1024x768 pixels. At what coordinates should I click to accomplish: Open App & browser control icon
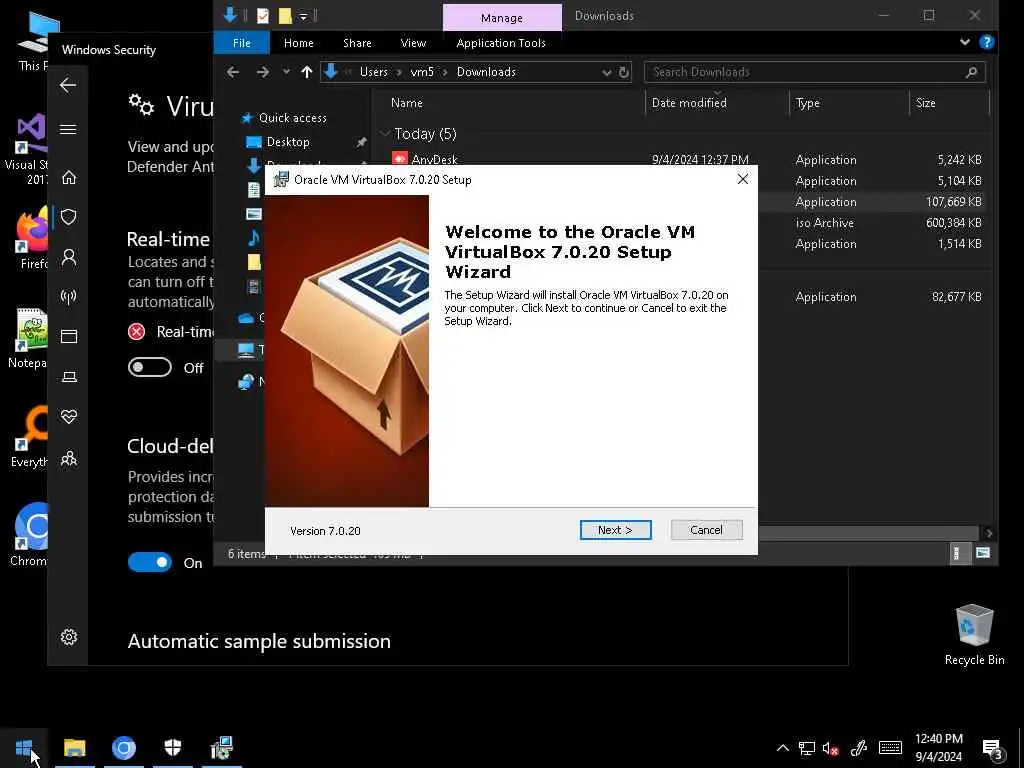[x=69, y=336]
